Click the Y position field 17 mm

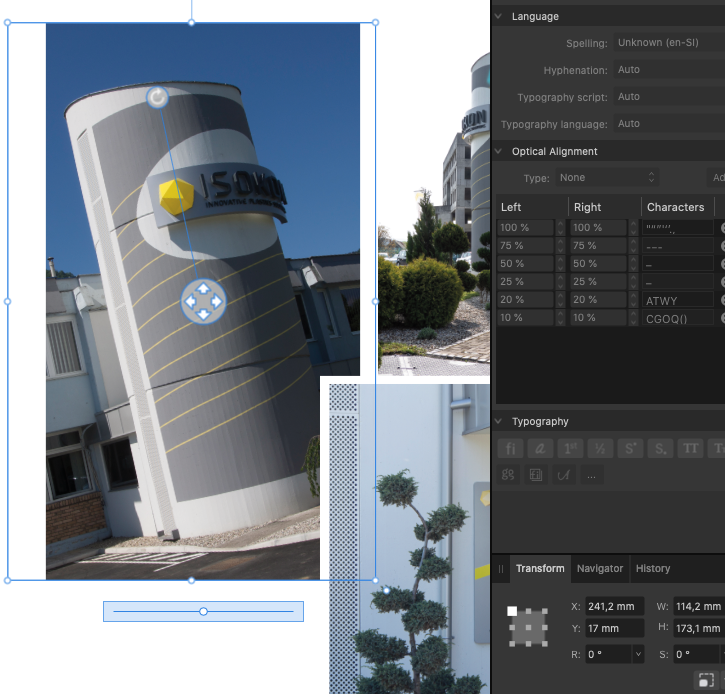(614, 628)
